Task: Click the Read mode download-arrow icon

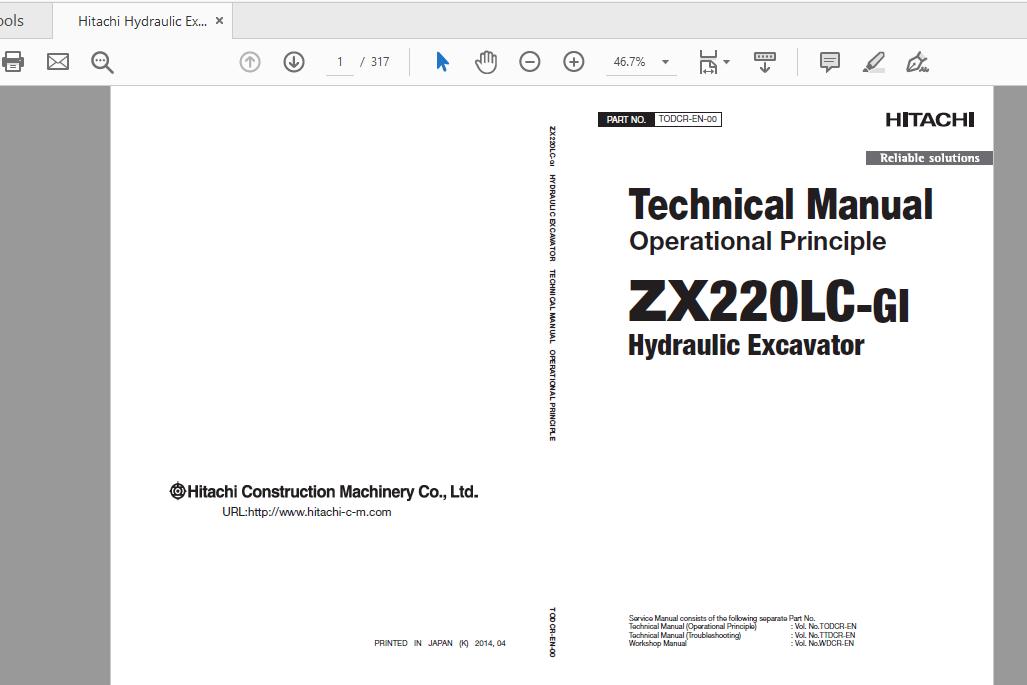Action: coord(764,62)
